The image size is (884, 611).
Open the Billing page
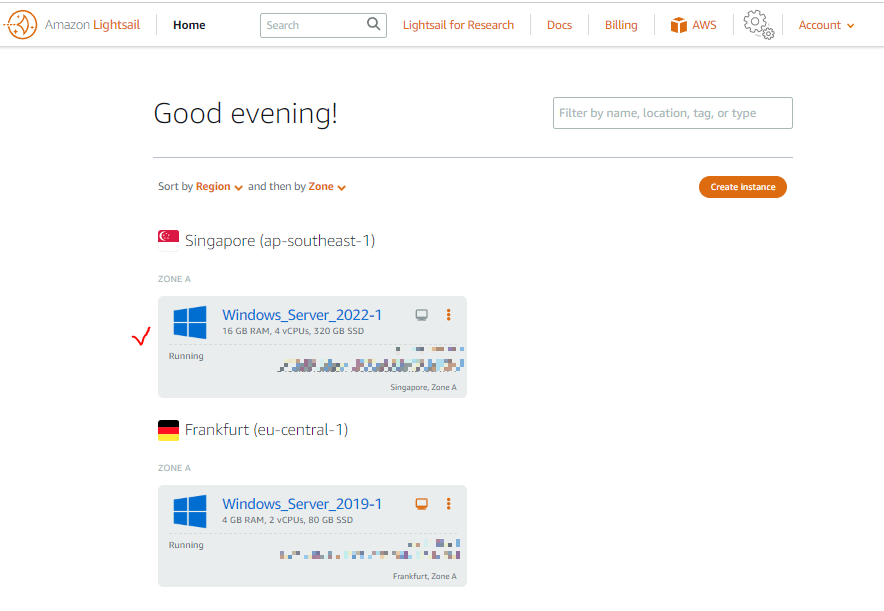(621, 25)
